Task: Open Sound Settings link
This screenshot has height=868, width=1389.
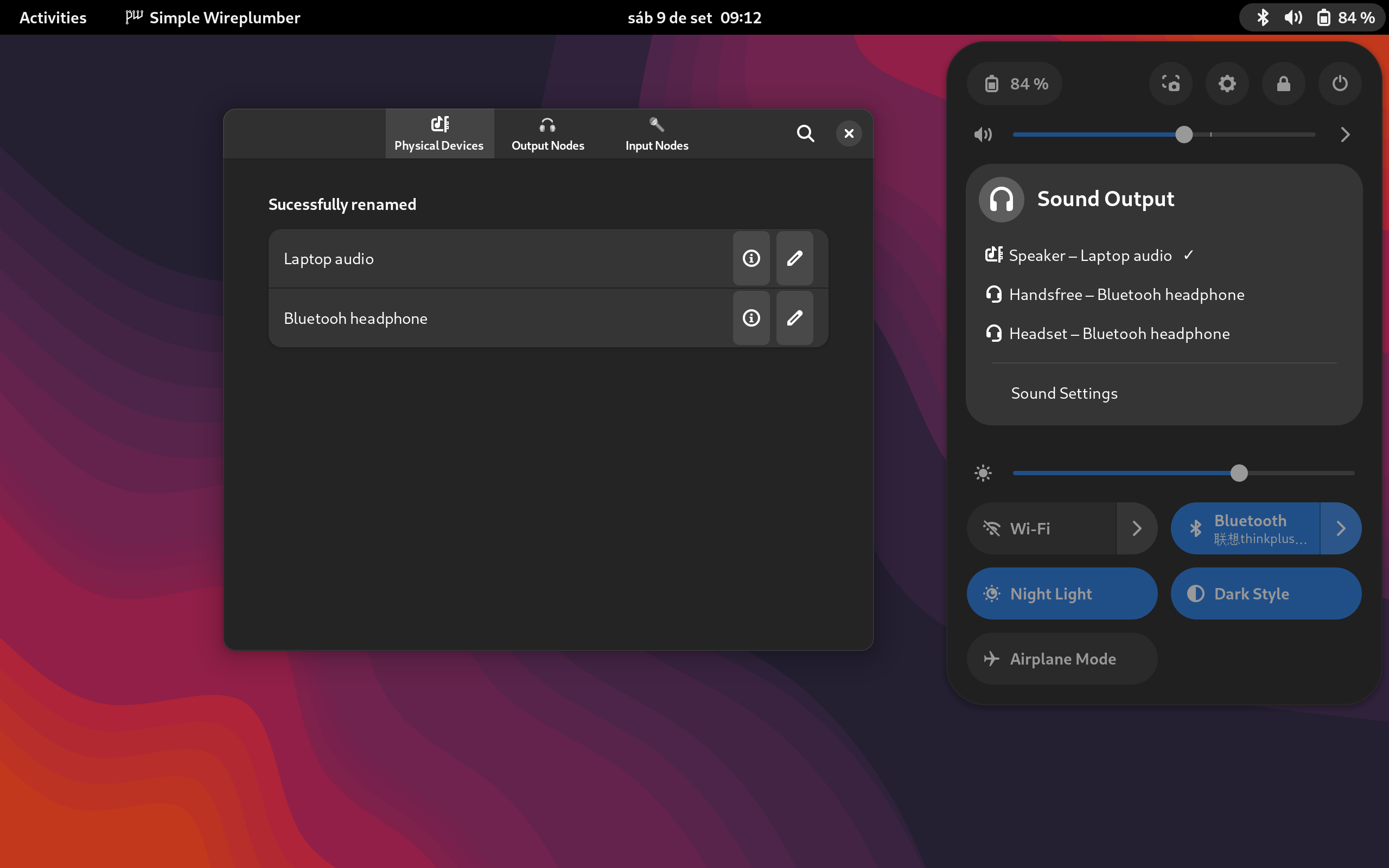Action: coord(1064,393)
